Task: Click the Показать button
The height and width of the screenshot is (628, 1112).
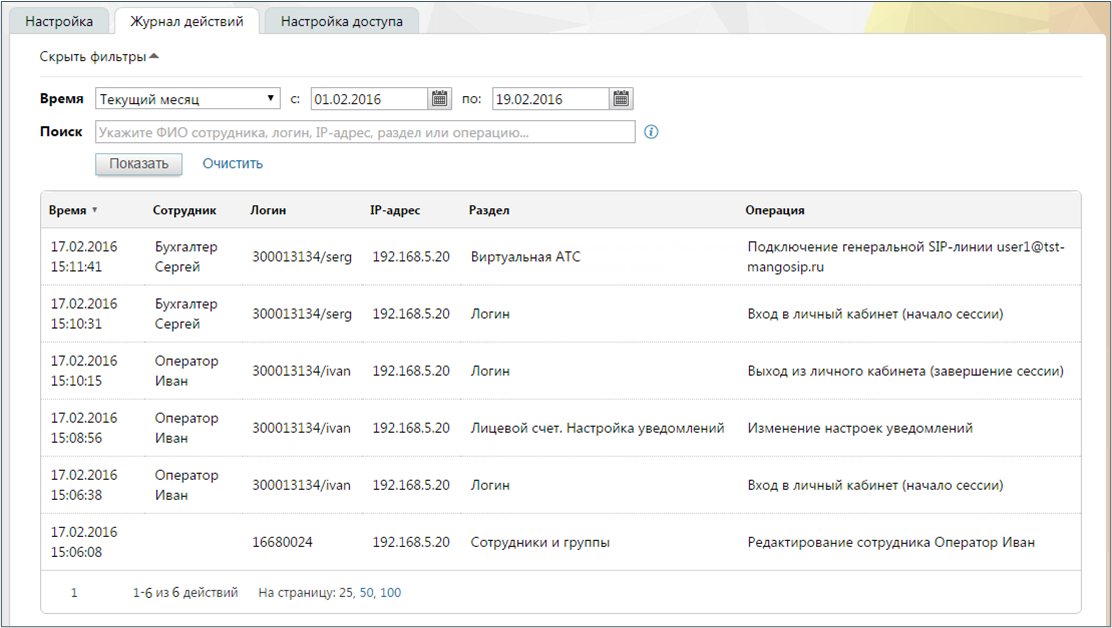Action: point(138,164)
